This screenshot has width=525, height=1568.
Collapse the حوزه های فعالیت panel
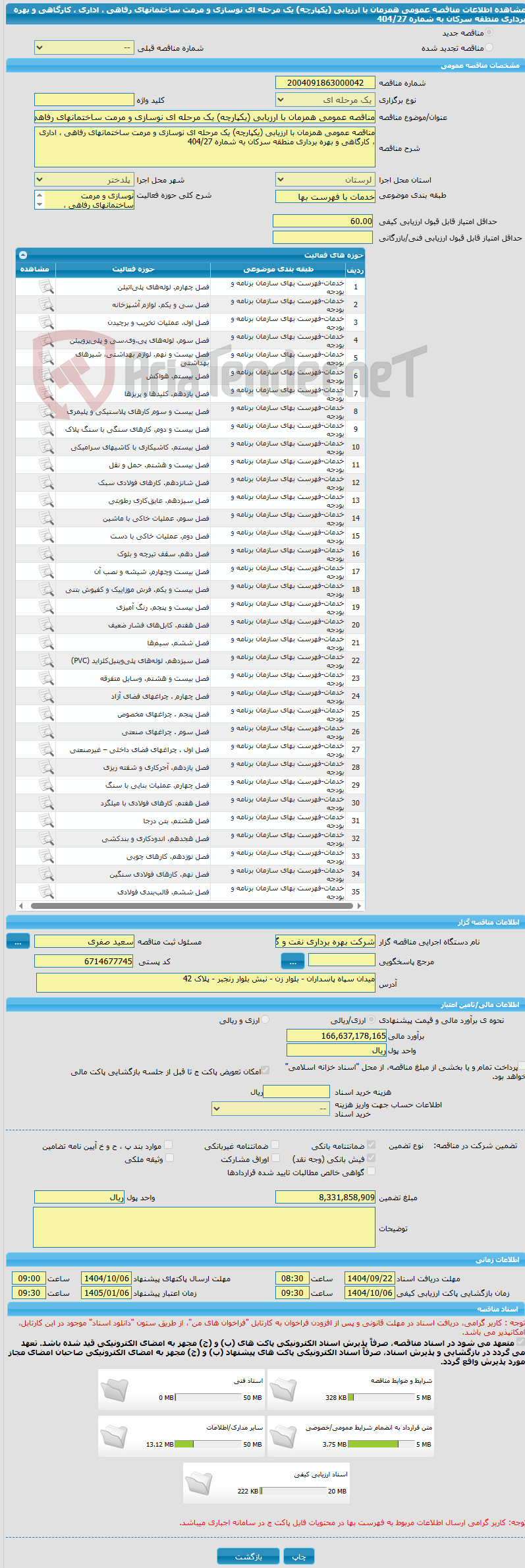coord(23,254)
